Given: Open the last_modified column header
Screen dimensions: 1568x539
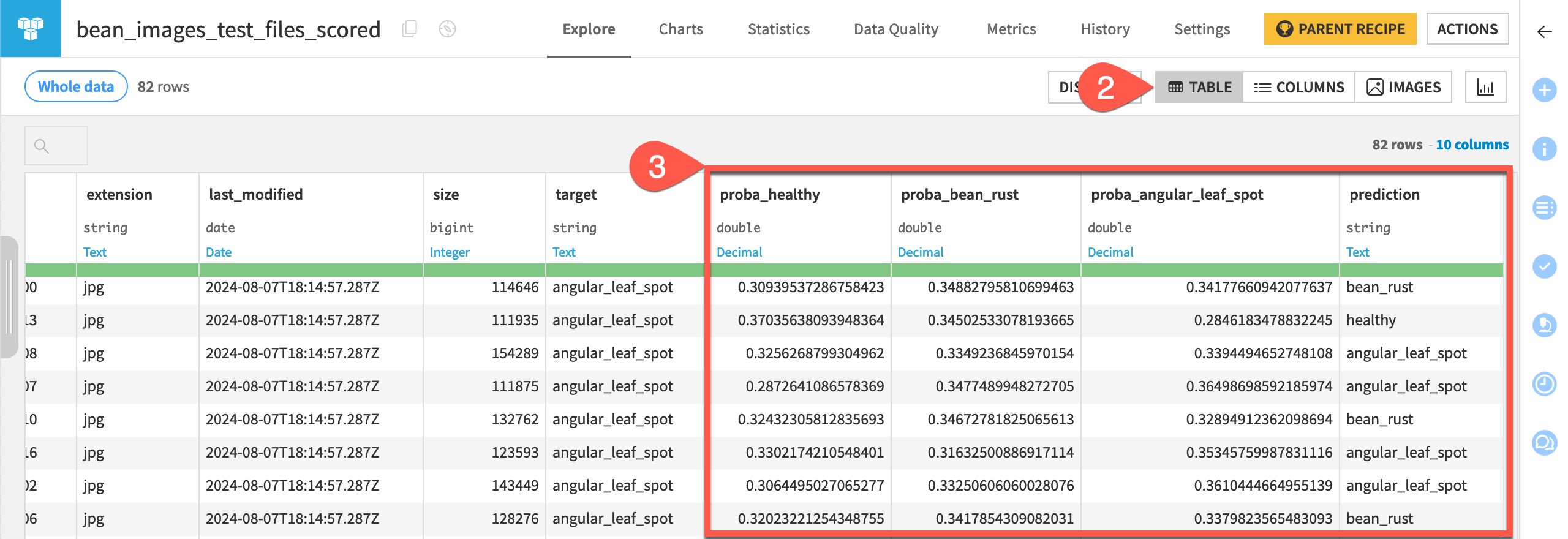Looking at the screenshot, I should (x=256, y=194).
